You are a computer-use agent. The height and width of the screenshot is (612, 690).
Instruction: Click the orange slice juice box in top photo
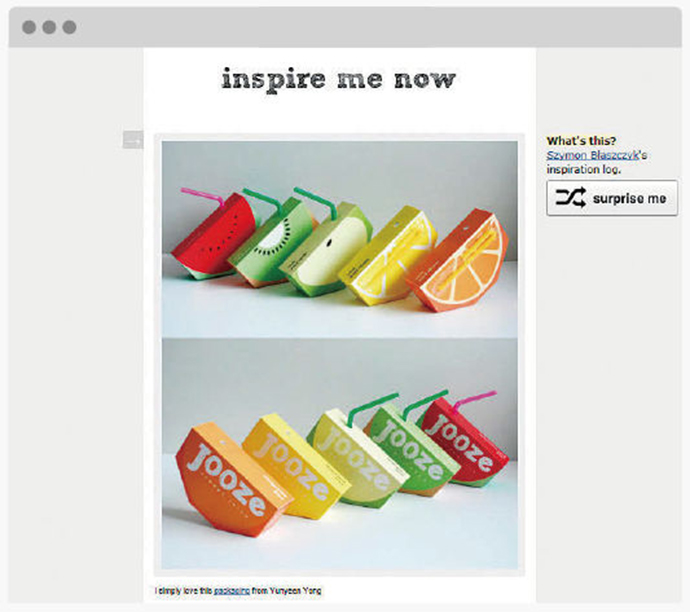[458, 262]
